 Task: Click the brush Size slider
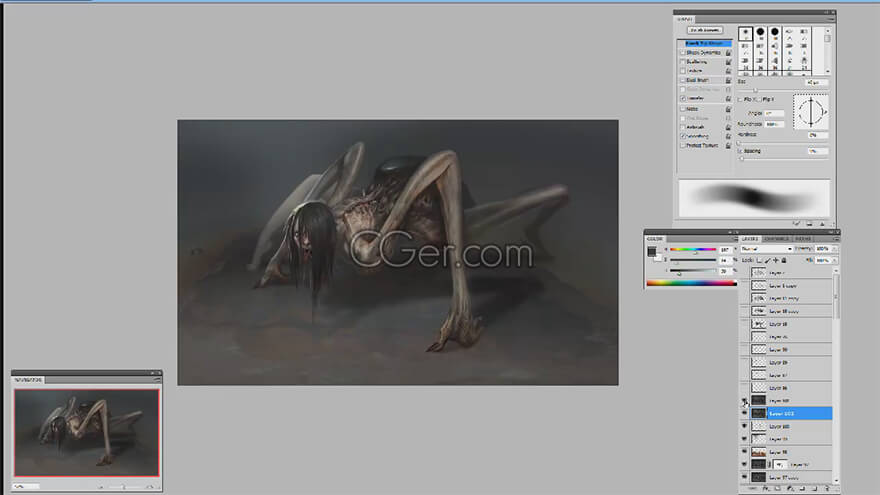click(x=783, y=90)
